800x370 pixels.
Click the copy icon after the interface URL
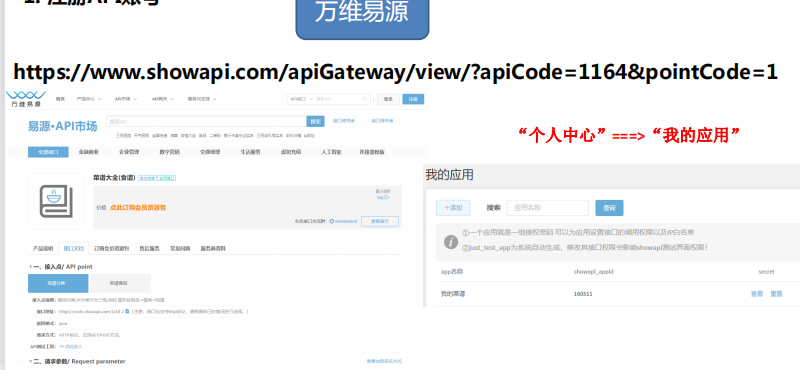[127, 311]
